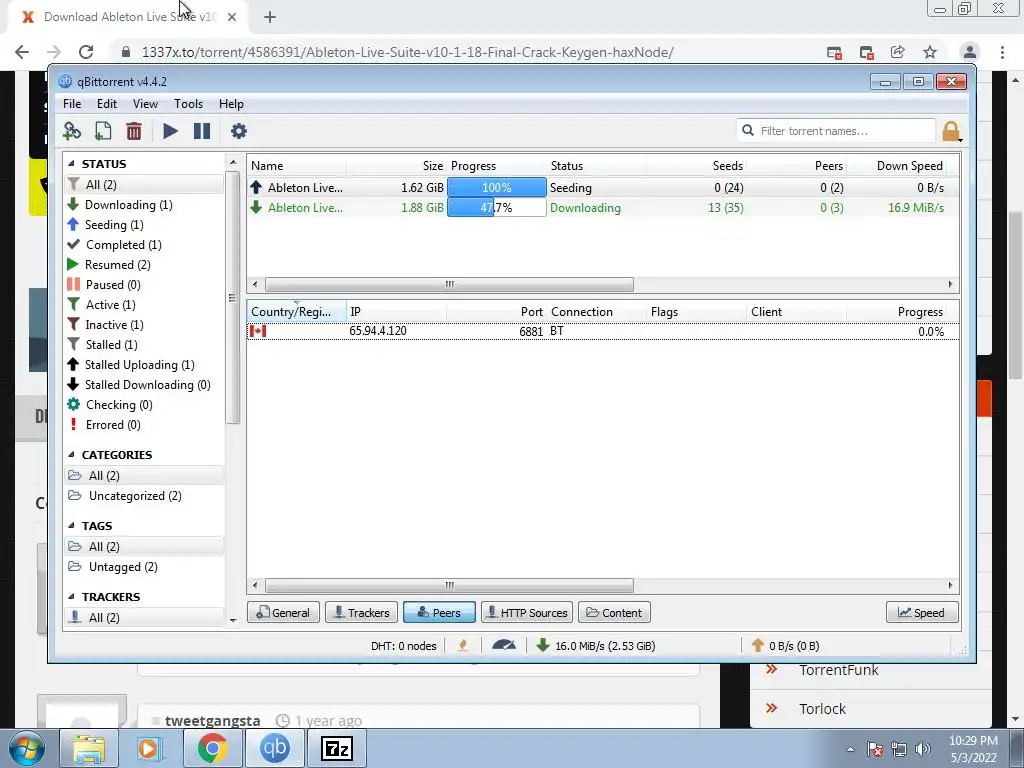This screenshot has width=1024, height=768.
Task: Click the Torlock link in browser
Action: point(822,709)
